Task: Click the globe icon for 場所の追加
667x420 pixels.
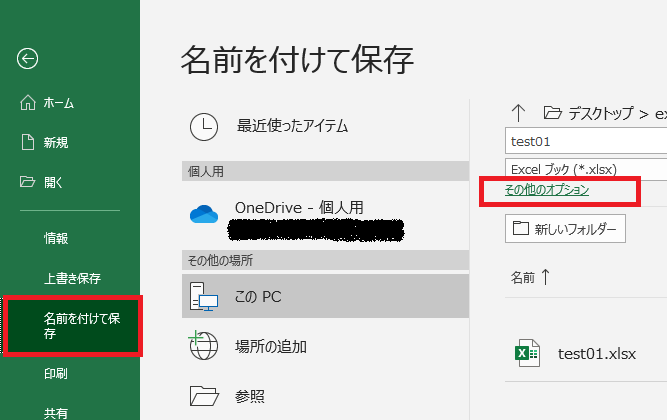Action: tap(203, 347)
